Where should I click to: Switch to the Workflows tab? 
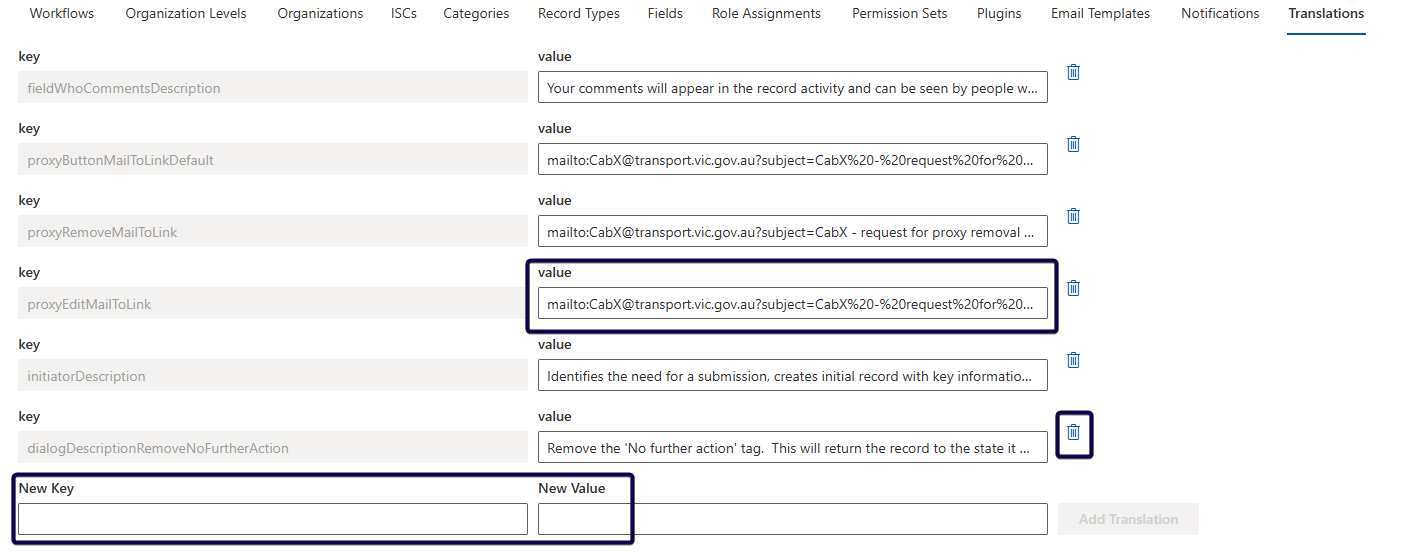[x=62, y=14]
